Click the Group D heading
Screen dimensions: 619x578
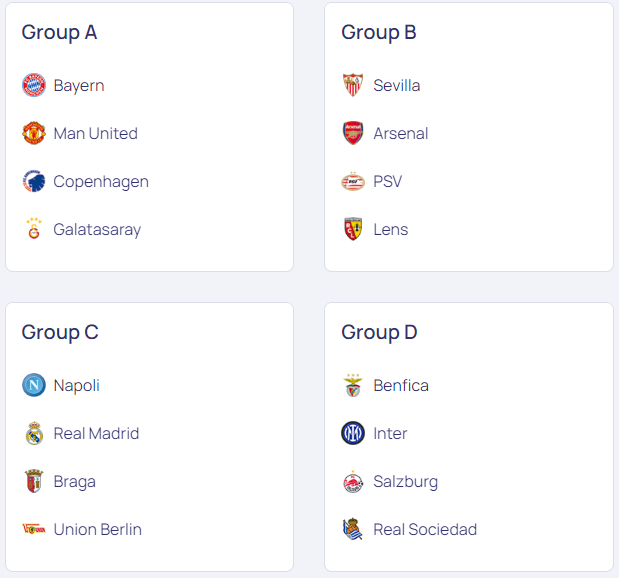(x=379, y=333)
